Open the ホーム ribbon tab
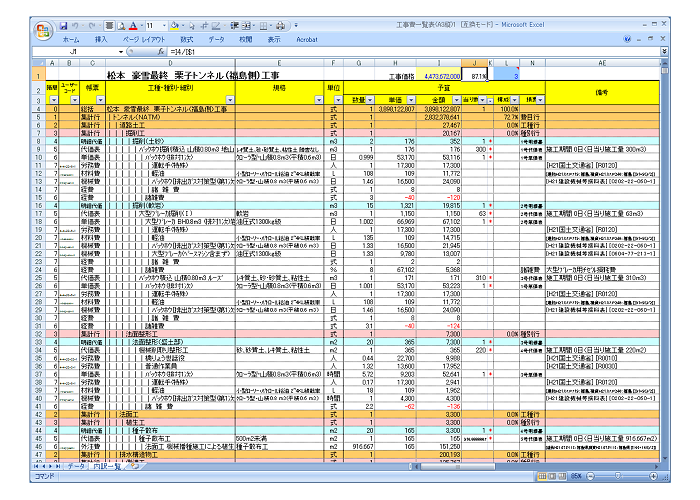The width and height of the screenshot is (700, 500). point(71,40)
